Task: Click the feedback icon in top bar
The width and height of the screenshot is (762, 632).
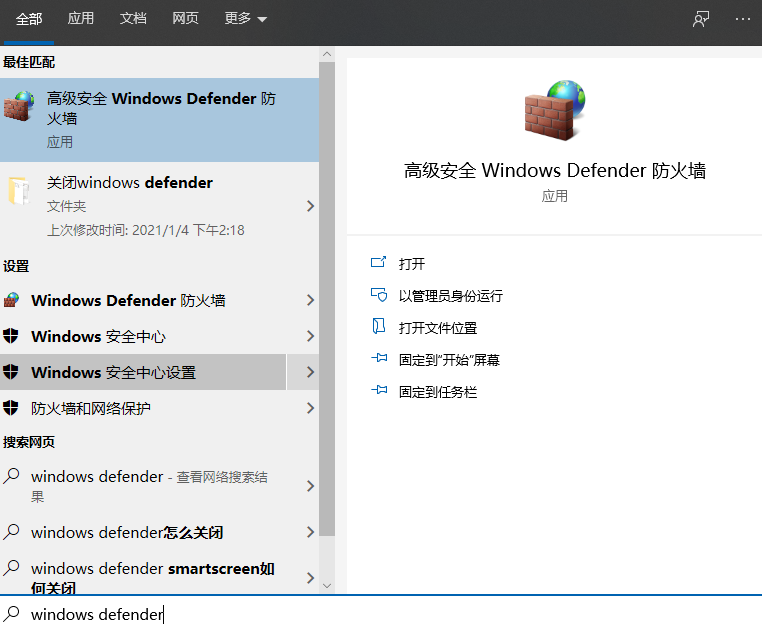Action: pyautogui.click(x=701, y=19)
